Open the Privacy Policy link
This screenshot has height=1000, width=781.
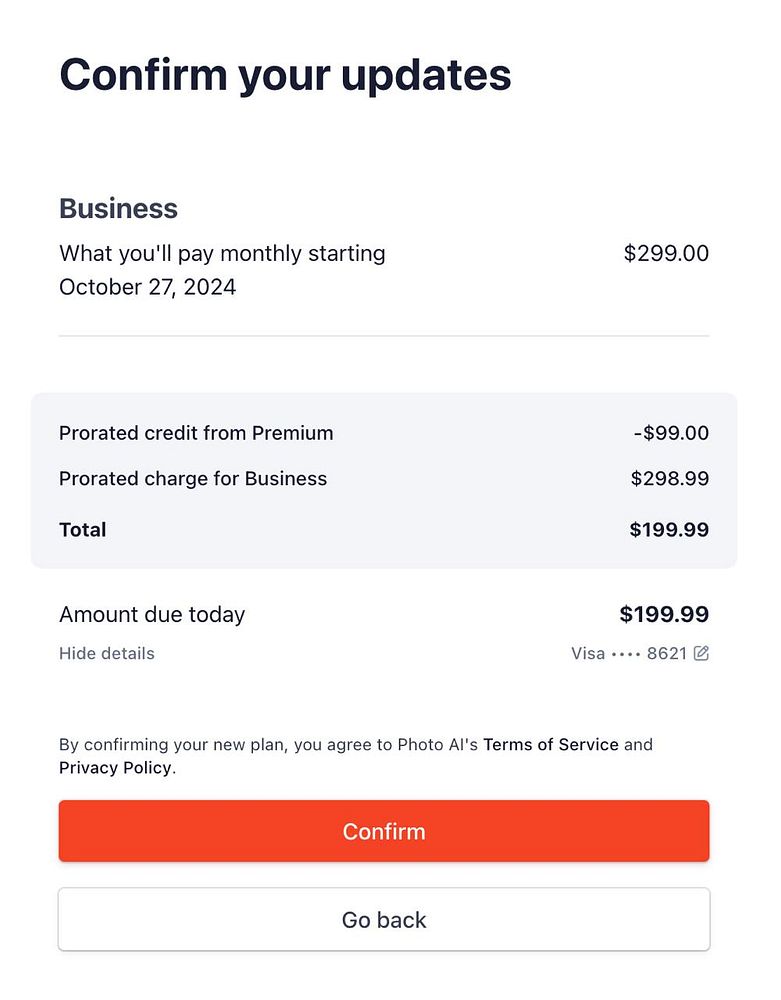[115, 769]
